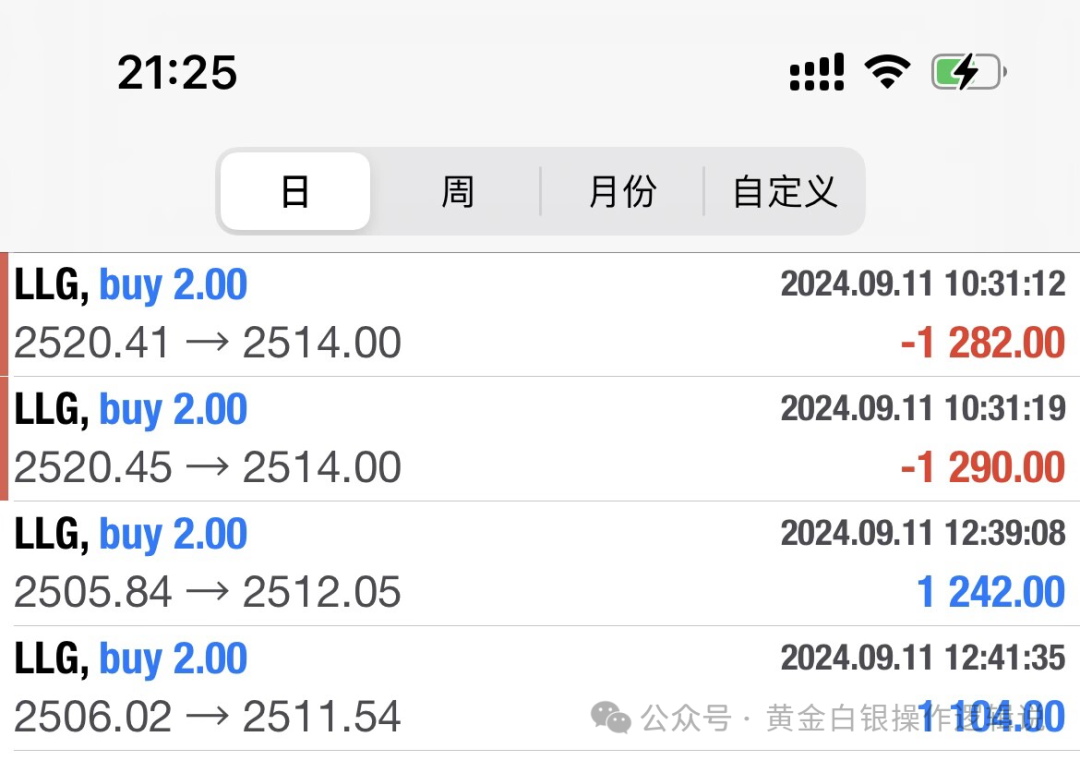Image resolution: width=1080 pixels, height=761 pixels.
Task: Open LLG trade closed at 10:31:19
Action: 540,439
